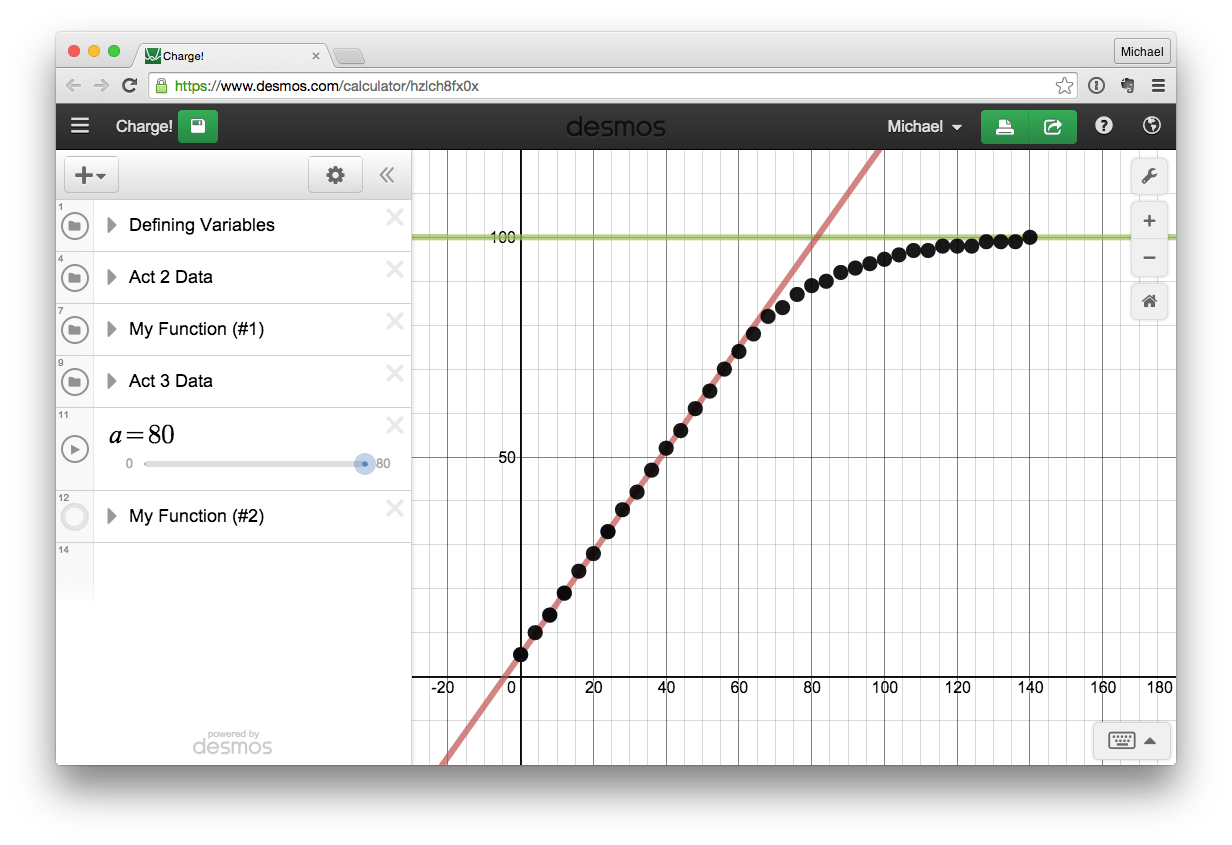Open a new browser tab
This screenshot has width=1232, height=845.
tap(349, 56)
